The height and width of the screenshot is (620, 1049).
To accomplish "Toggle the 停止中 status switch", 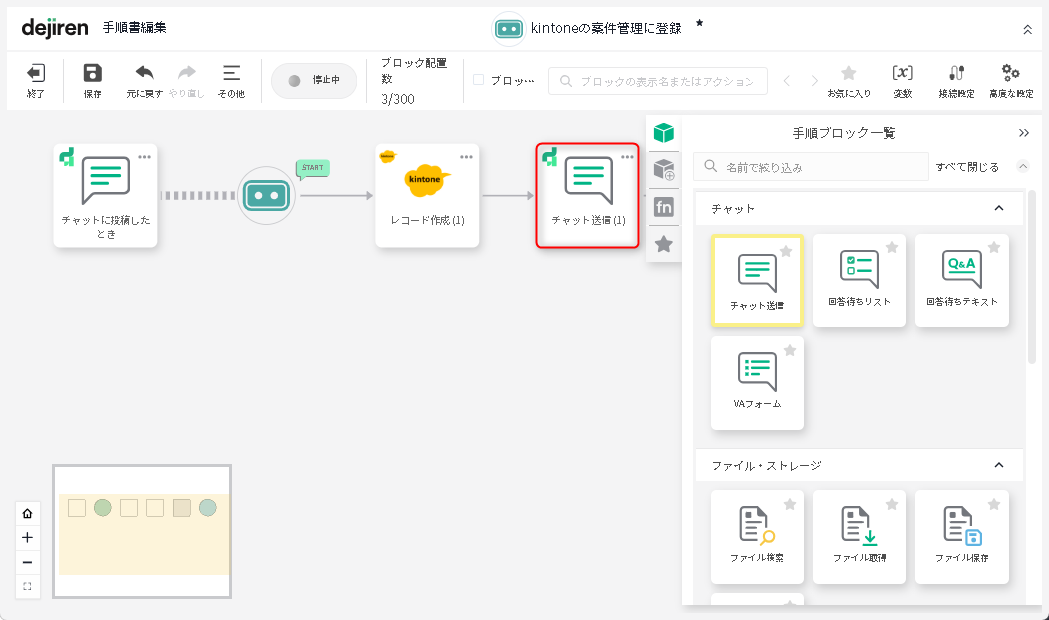I will tap(314, 80).
